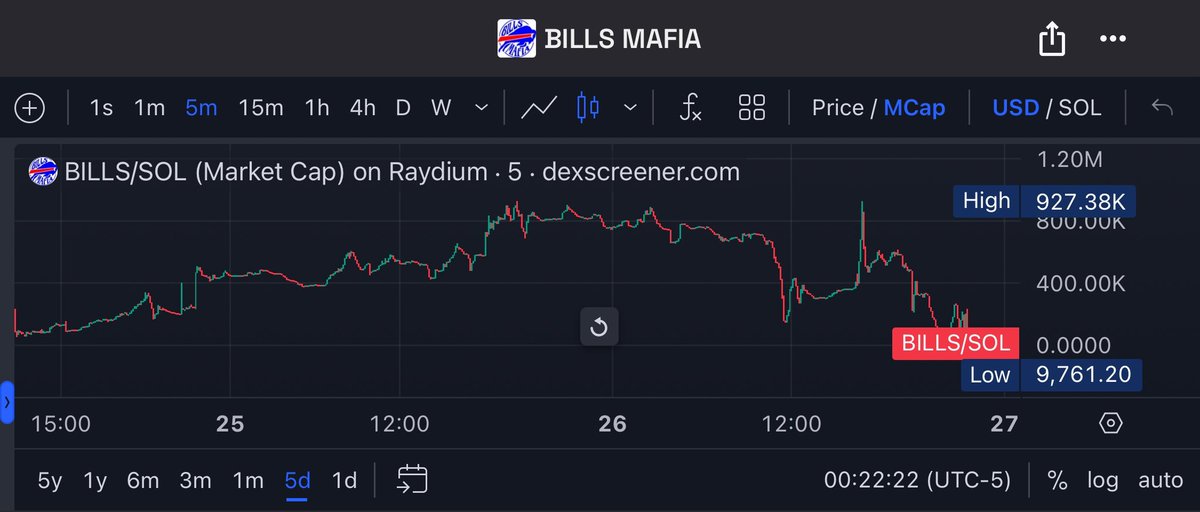Expand the chart style dropdown arrow

[x=630, y=108]
